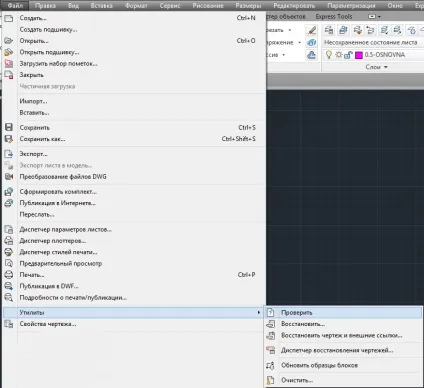Click the Offset tool icon in ribbon
The width and height of the screenshot is (424, 388).
pos(312,55)
